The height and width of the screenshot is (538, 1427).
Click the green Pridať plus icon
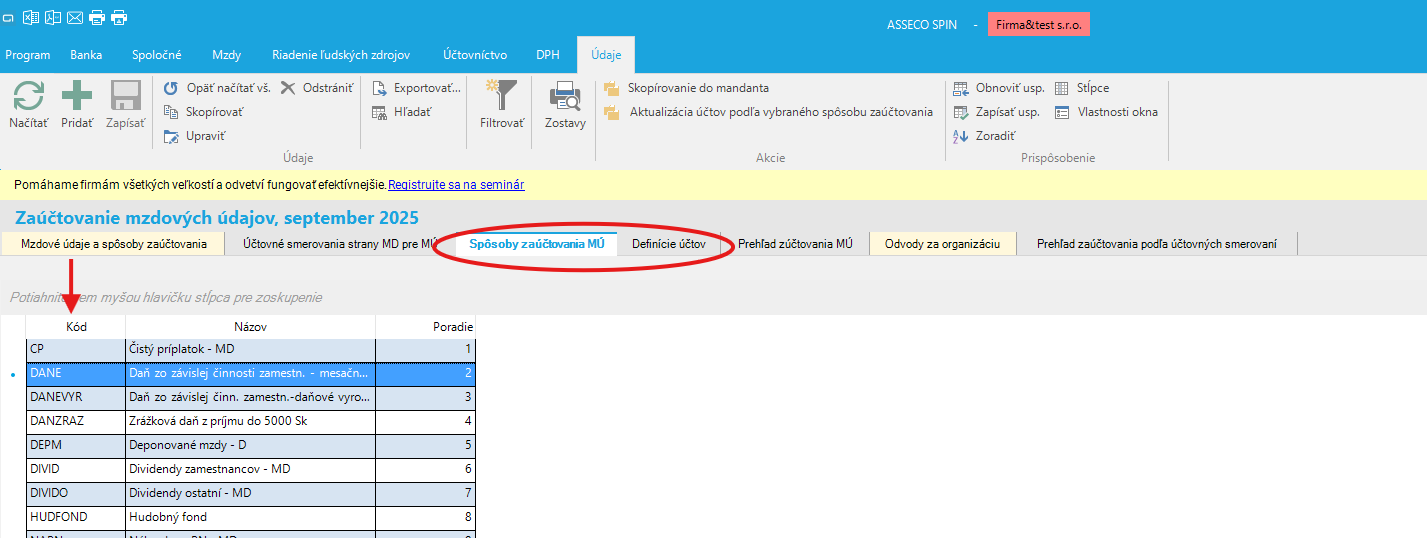[x=77, y=97]
